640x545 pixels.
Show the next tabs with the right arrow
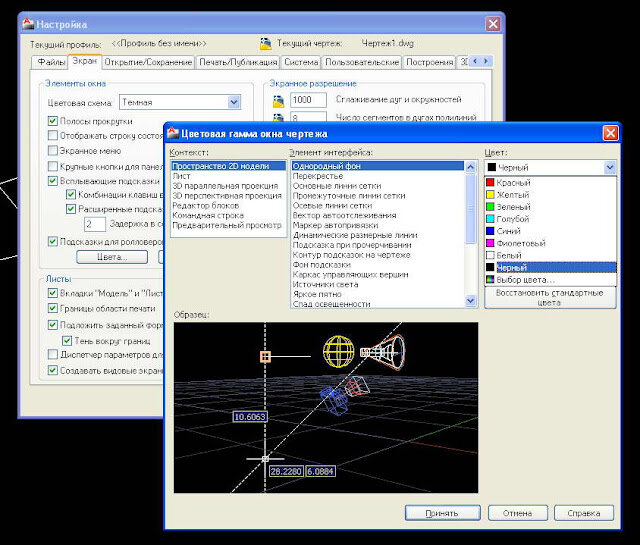[486, 61]
